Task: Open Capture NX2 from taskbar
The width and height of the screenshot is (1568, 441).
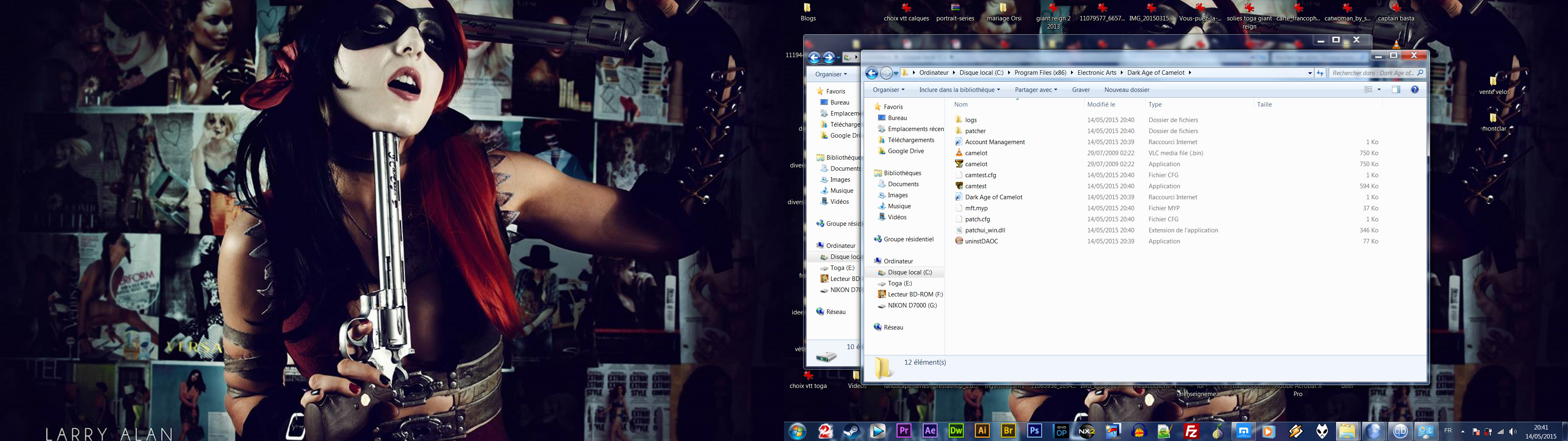Action: pyautogui.click(x=1087, y=431)
